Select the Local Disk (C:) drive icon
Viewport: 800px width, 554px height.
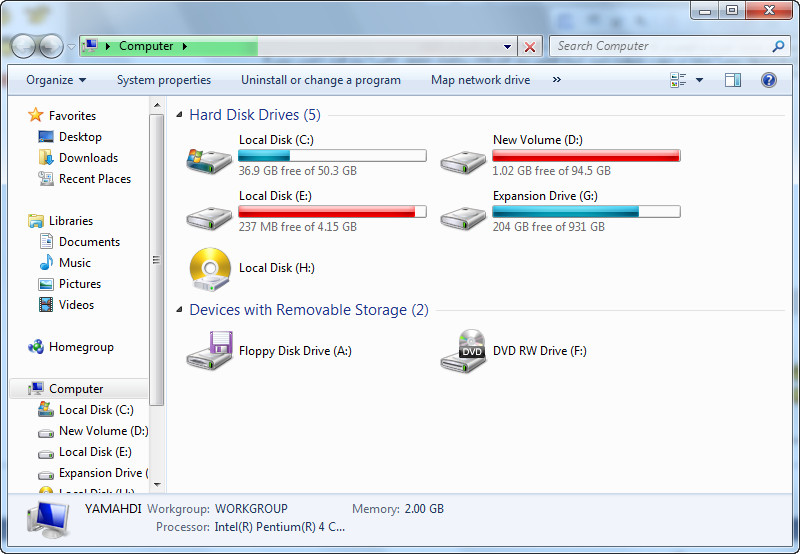click(x=209, y=161)
